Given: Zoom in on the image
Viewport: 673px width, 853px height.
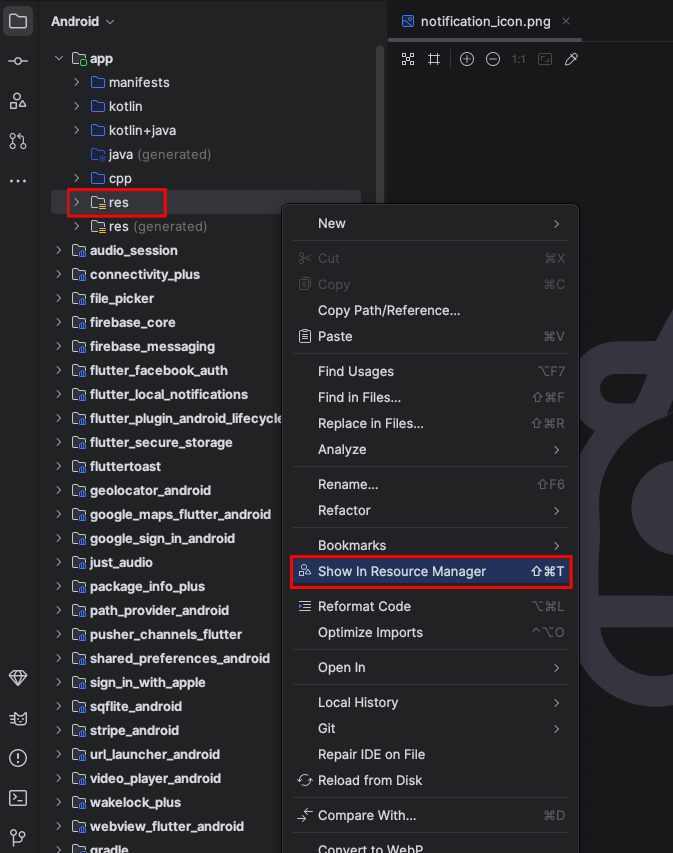Looking at the screenshot, I should (x=467, y=59).
